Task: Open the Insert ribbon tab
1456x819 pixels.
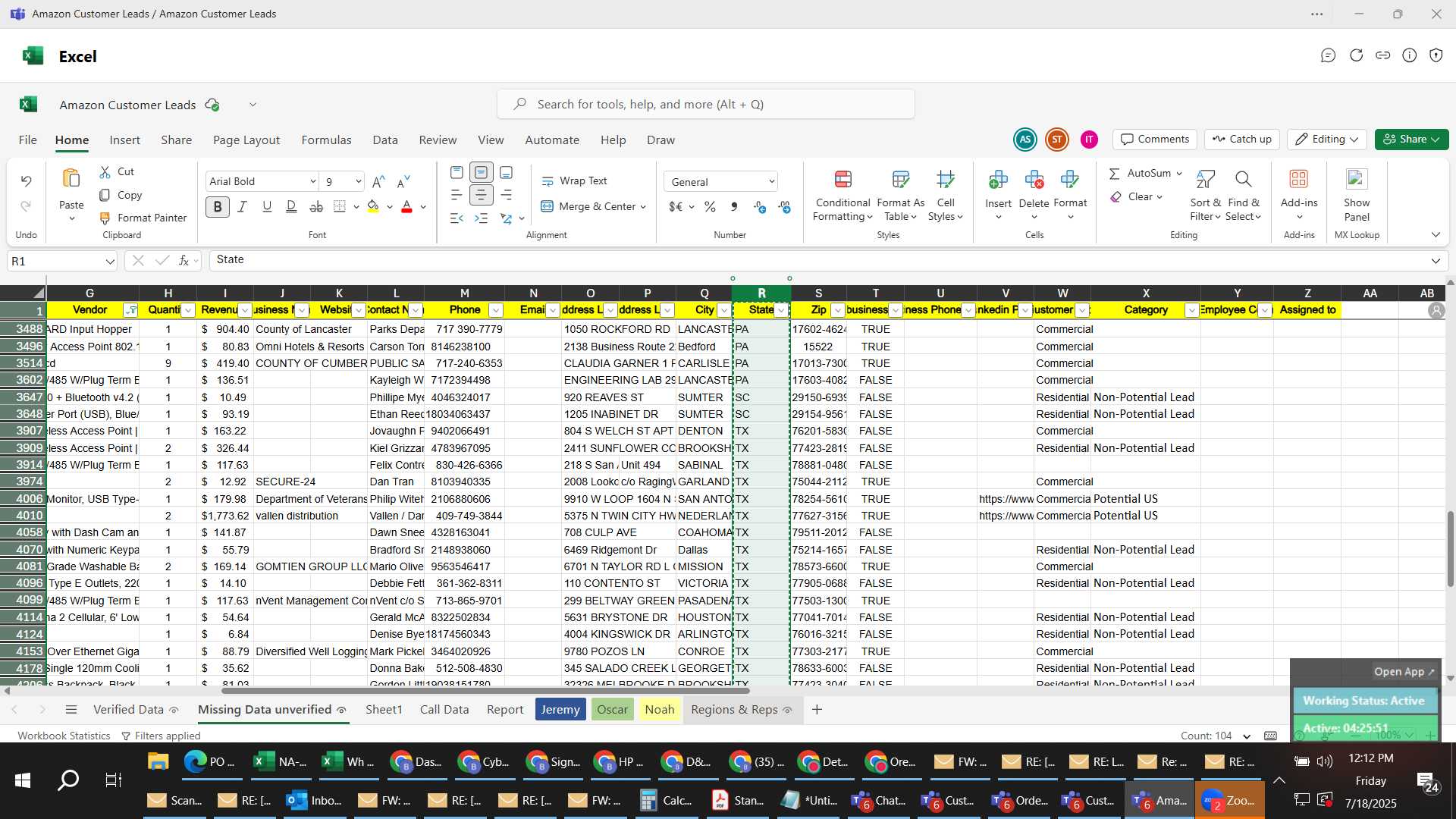Action: [124, 140]
